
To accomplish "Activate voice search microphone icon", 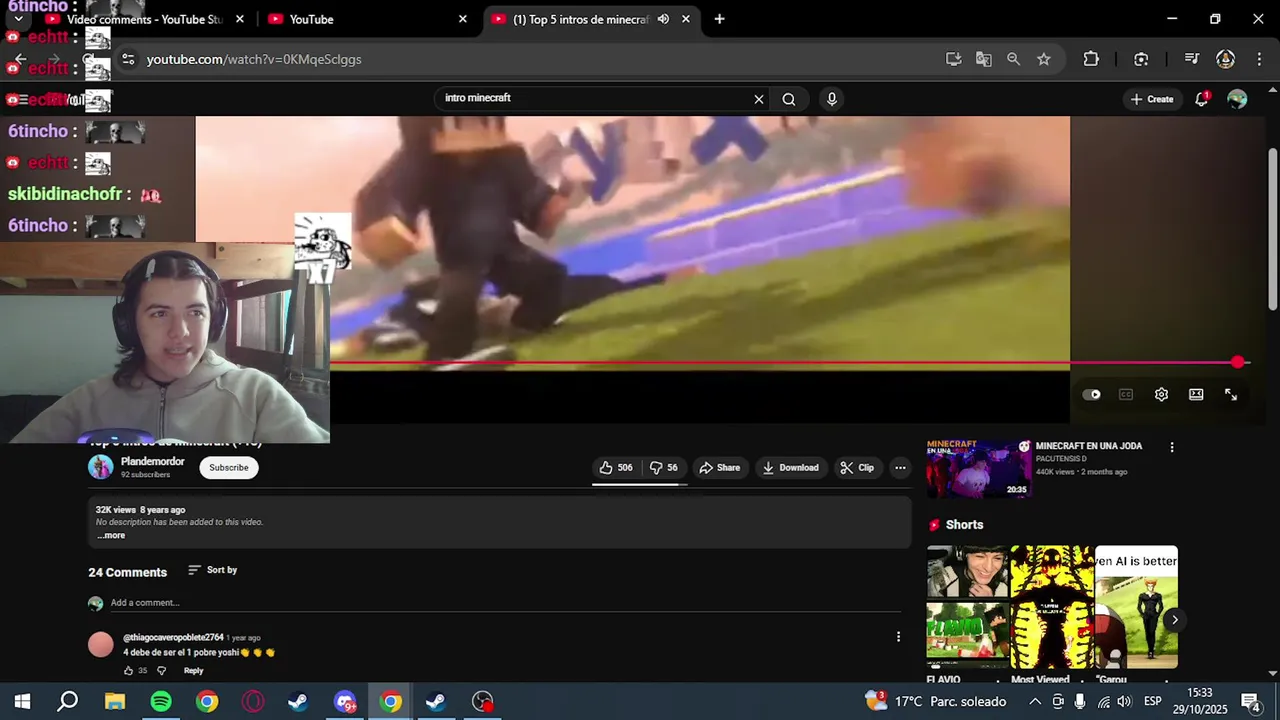I will coord(831,99).
